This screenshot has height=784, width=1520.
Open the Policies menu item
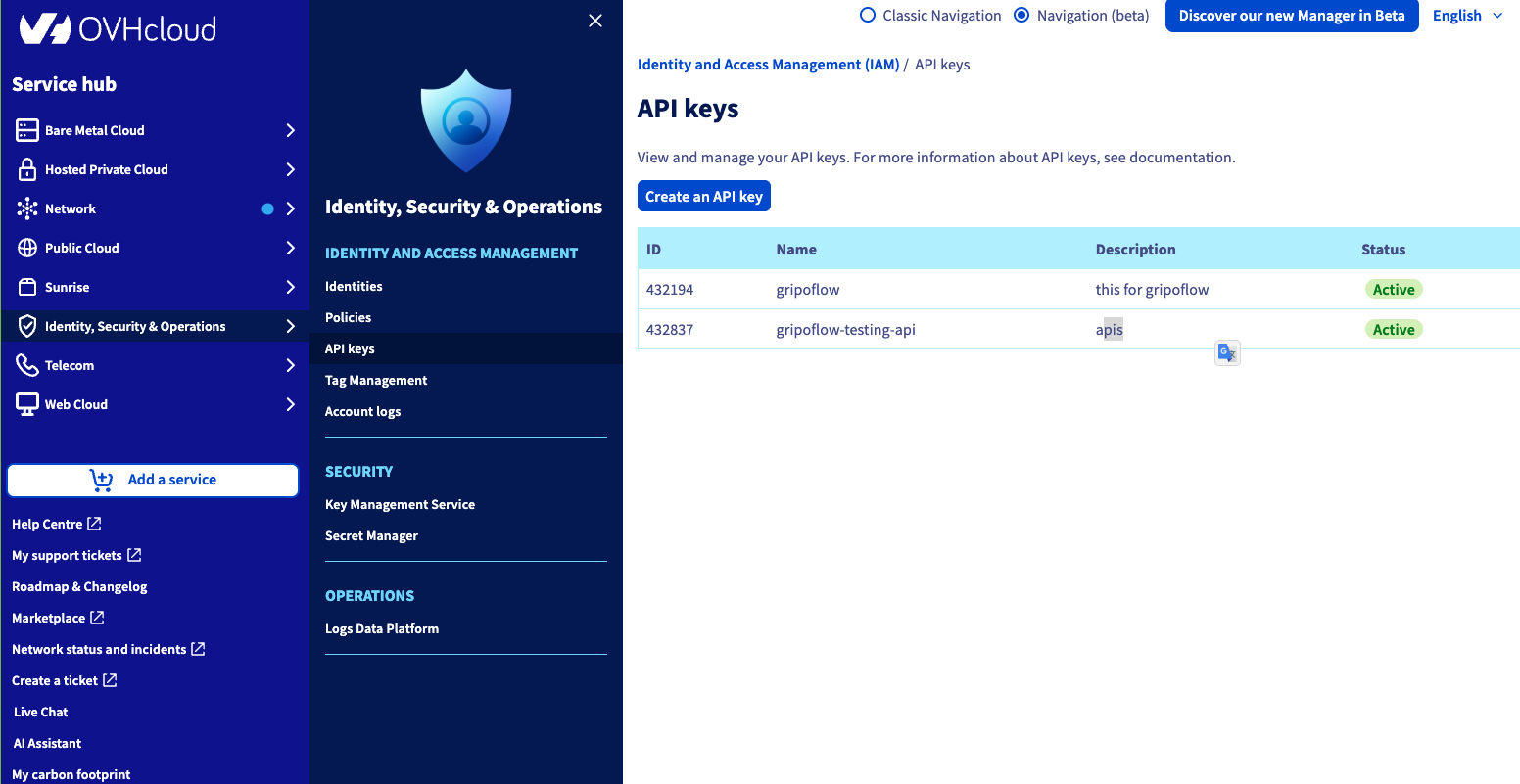[348, 317]
